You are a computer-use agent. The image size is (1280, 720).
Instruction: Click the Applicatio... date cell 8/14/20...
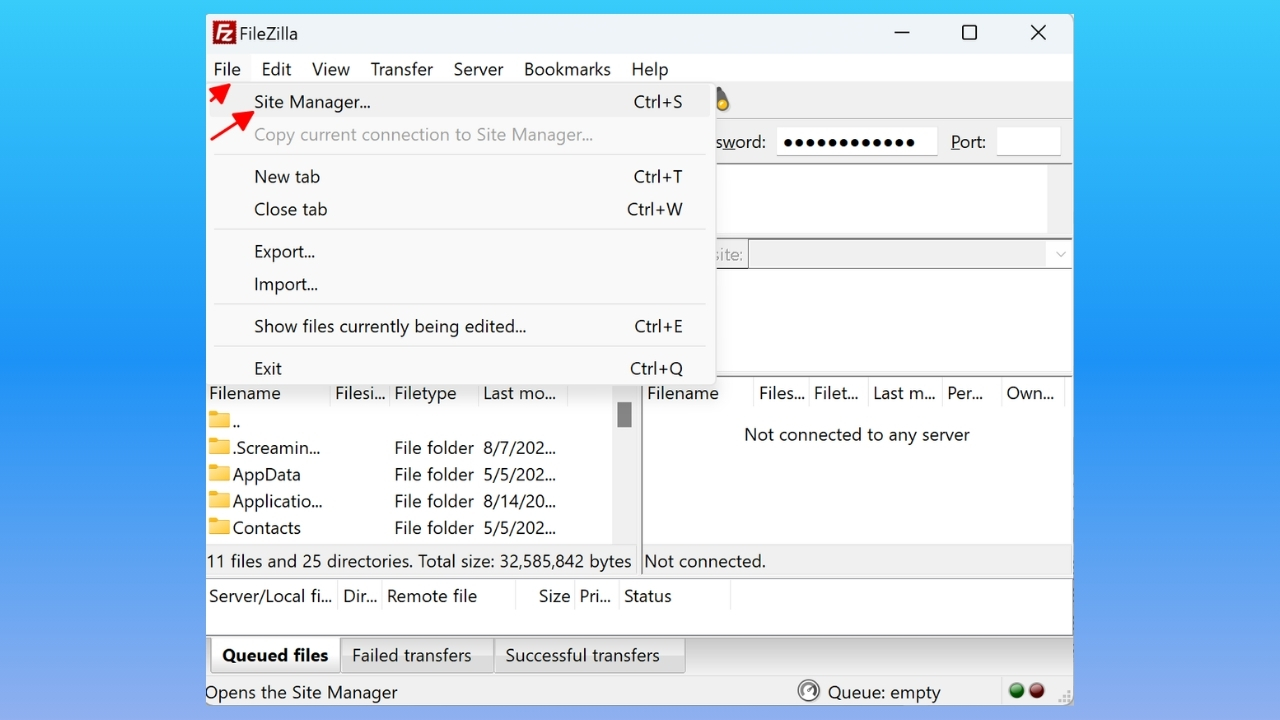pyautogui.click(x=520, y=501)
